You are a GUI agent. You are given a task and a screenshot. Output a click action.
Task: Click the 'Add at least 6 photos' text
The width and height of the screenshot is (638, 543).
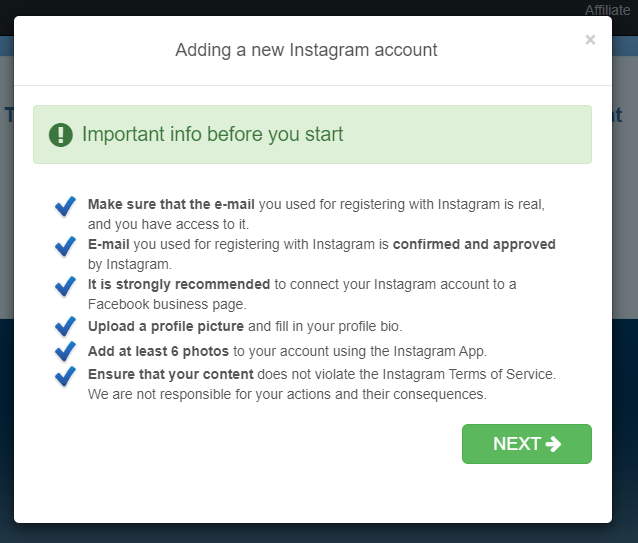pos(159,351)
